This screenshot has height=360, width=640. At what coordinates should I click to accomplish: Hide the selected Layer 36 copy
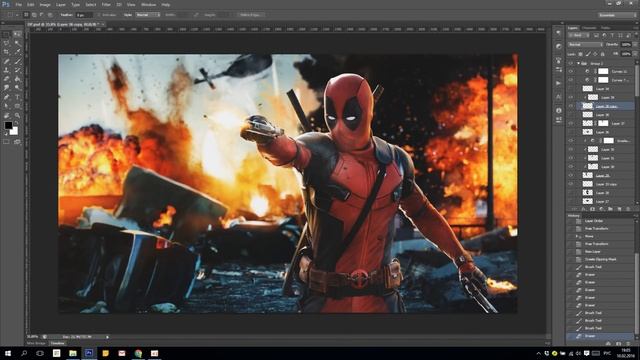[571, 106]
